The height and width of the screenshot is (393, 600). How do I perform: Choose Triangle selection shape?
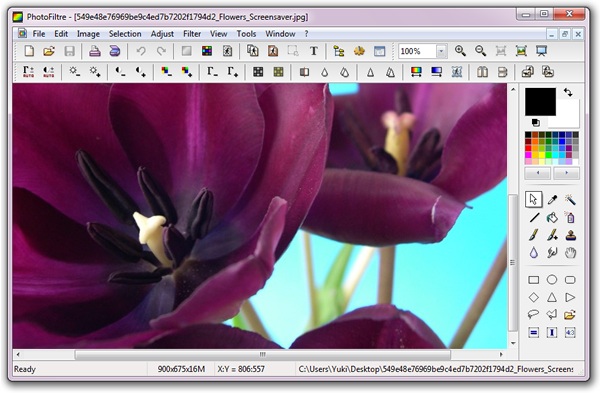(552, 297)
